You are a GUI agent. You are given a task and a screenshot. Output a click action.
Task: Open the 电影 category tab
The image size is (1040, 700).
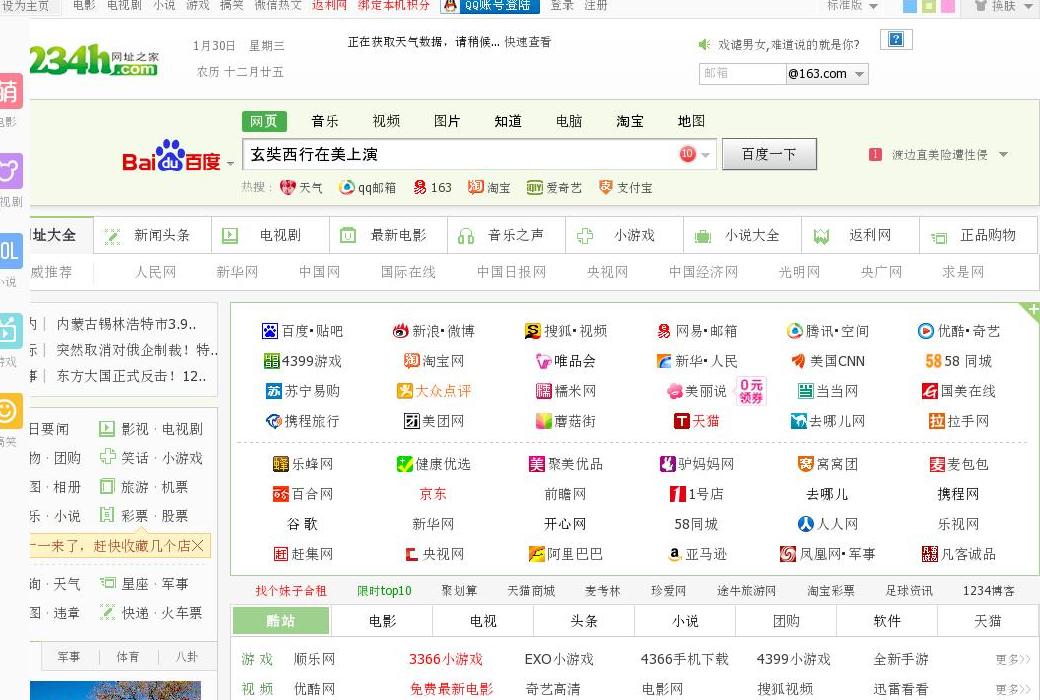tap(382, 621)
